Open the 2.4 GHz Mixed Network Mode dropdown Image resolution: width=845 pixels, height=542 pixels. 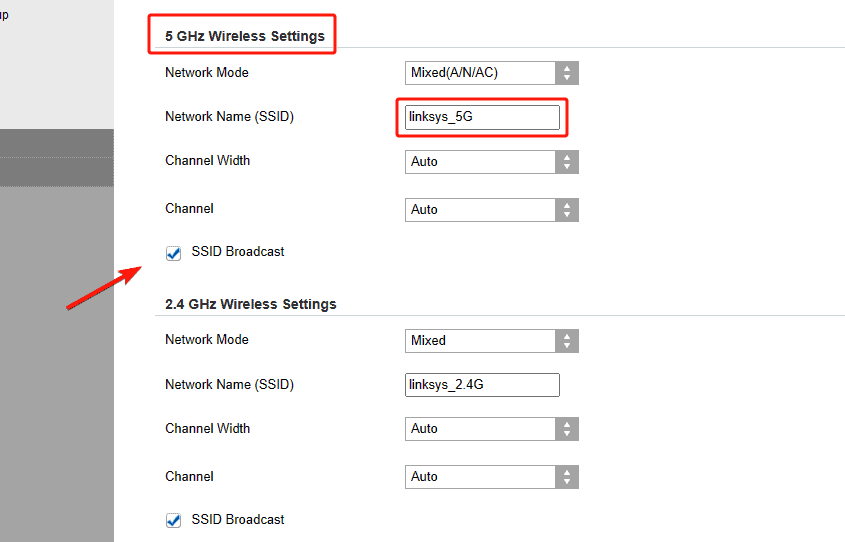[491, 341]
